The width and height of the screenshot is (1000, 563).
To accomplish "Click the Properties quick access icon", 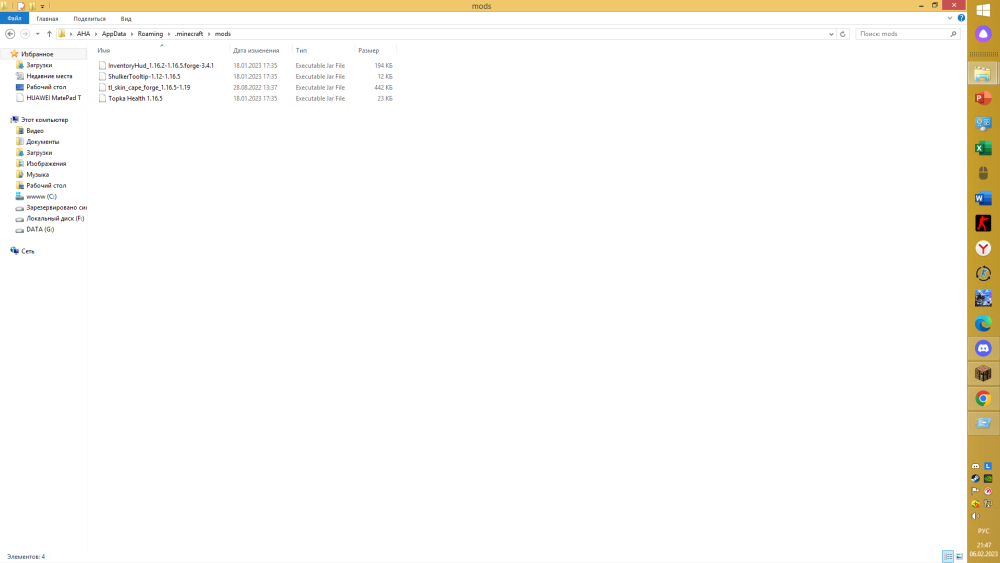I will coord(21,6).
